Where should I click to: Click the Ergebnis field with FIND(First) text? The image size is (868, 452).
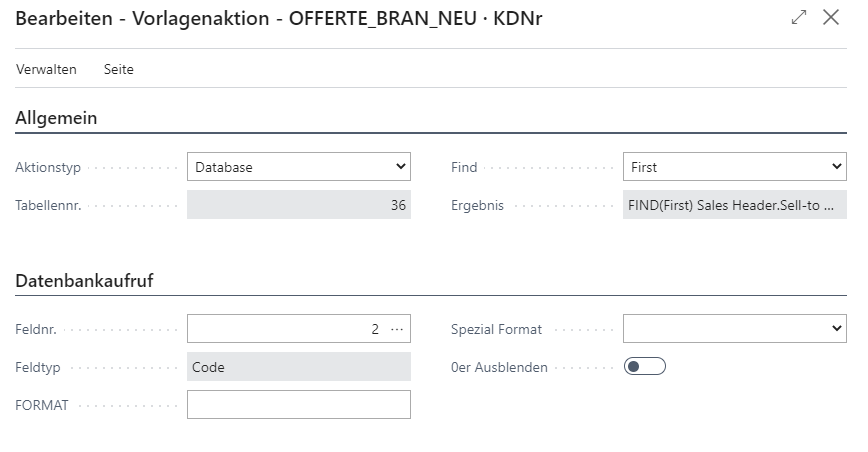(x=735, y=205)
